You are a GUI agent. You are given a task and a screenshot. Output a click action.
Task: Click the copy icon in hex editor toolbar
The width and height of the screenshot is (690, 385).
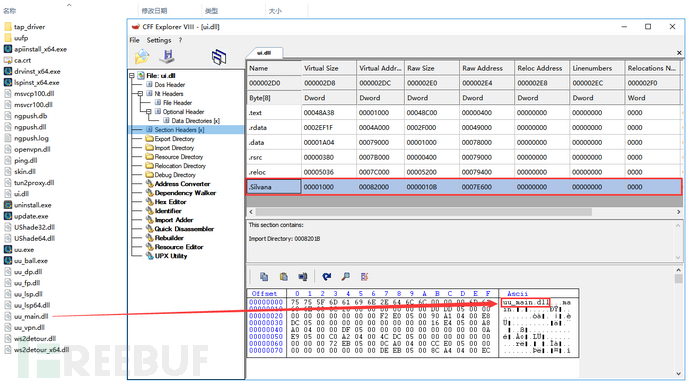point(264,276)
